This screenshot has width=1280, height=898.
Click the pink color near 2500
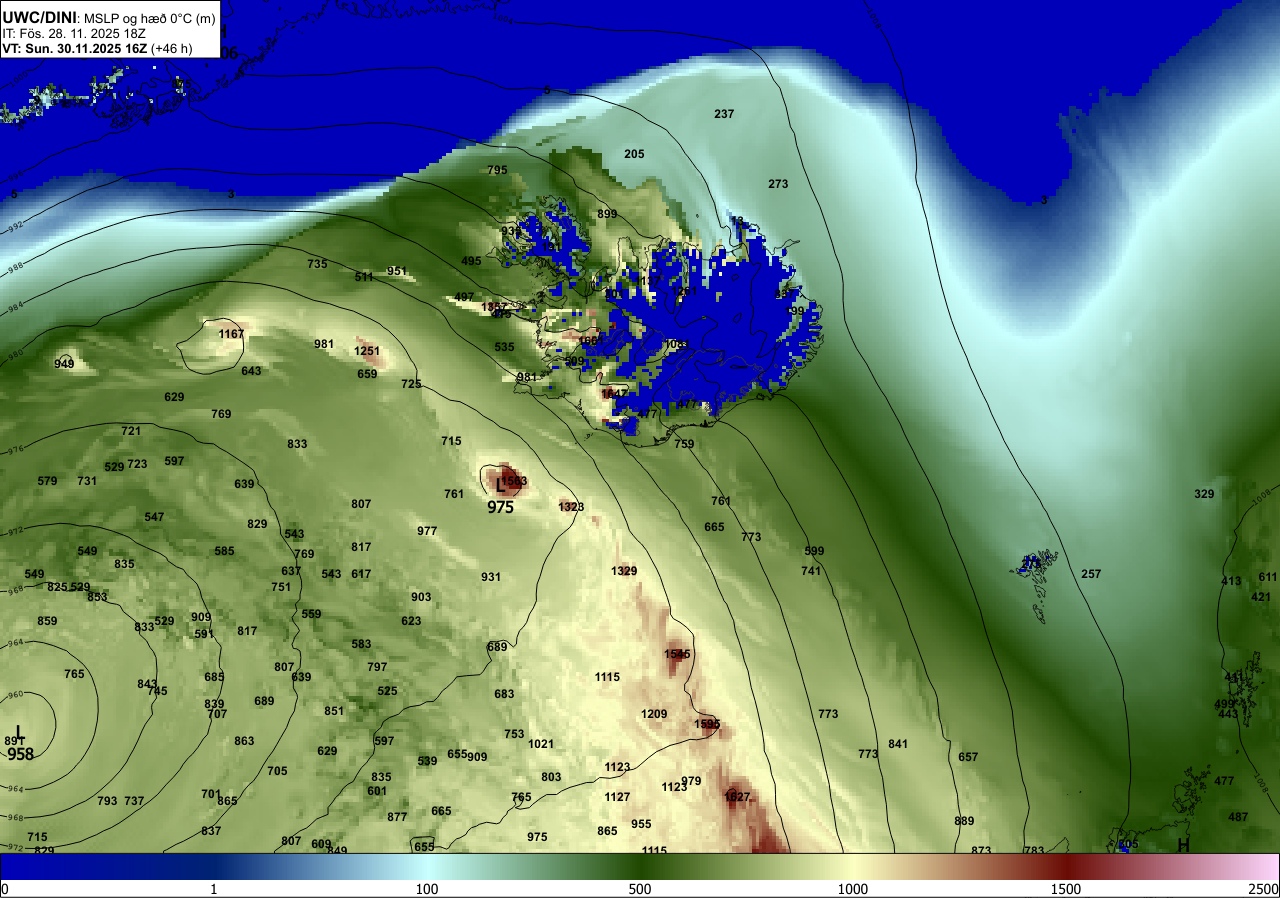[x=1262, y=866]
